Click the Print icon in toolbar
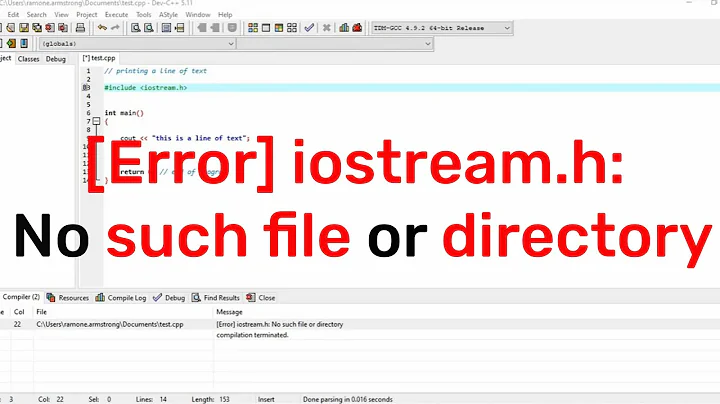The height and width of the screenshot is (404, 720). coord(80,28)
